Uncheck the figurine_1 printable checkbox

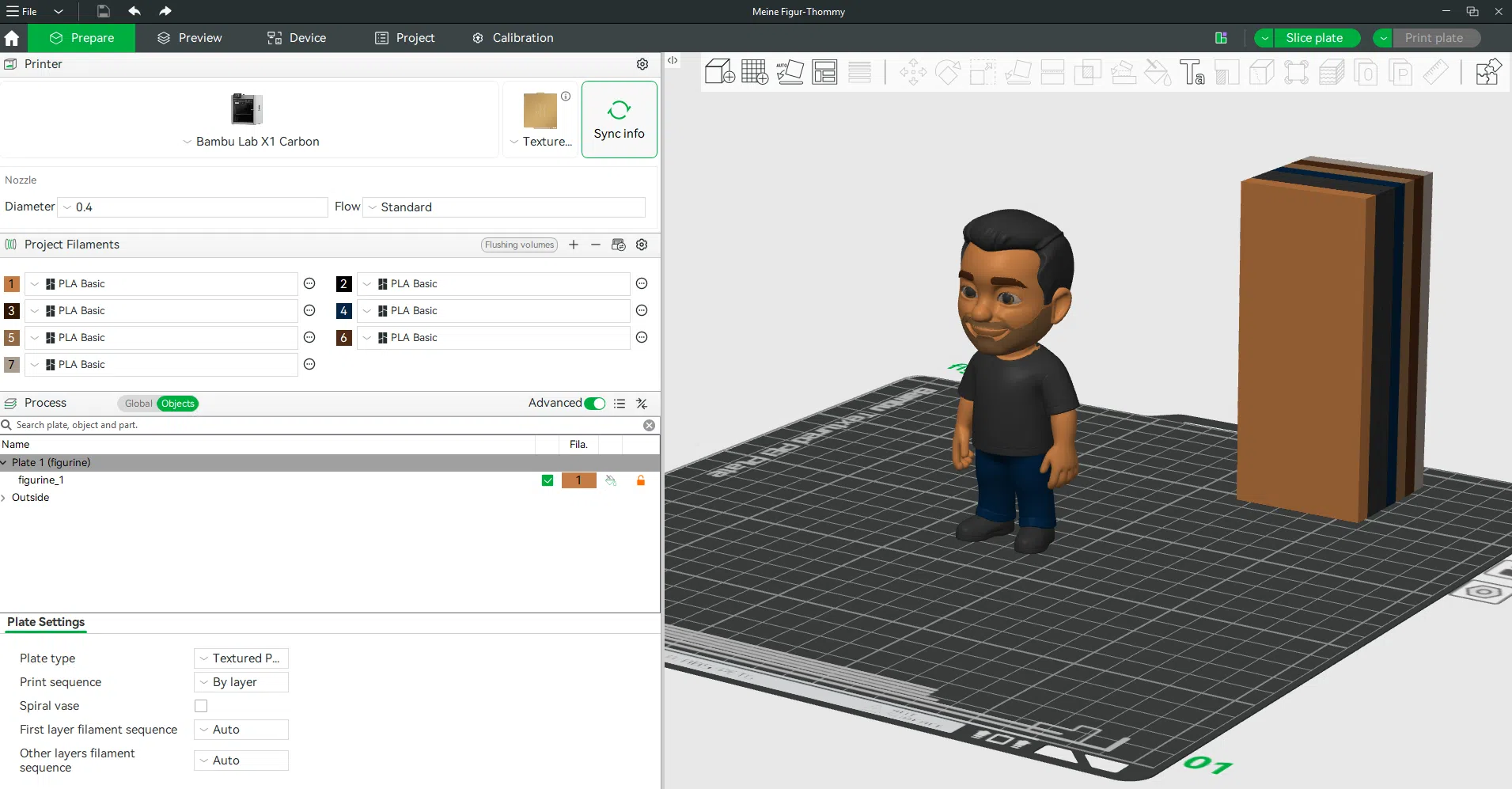[x=548, y=480]
